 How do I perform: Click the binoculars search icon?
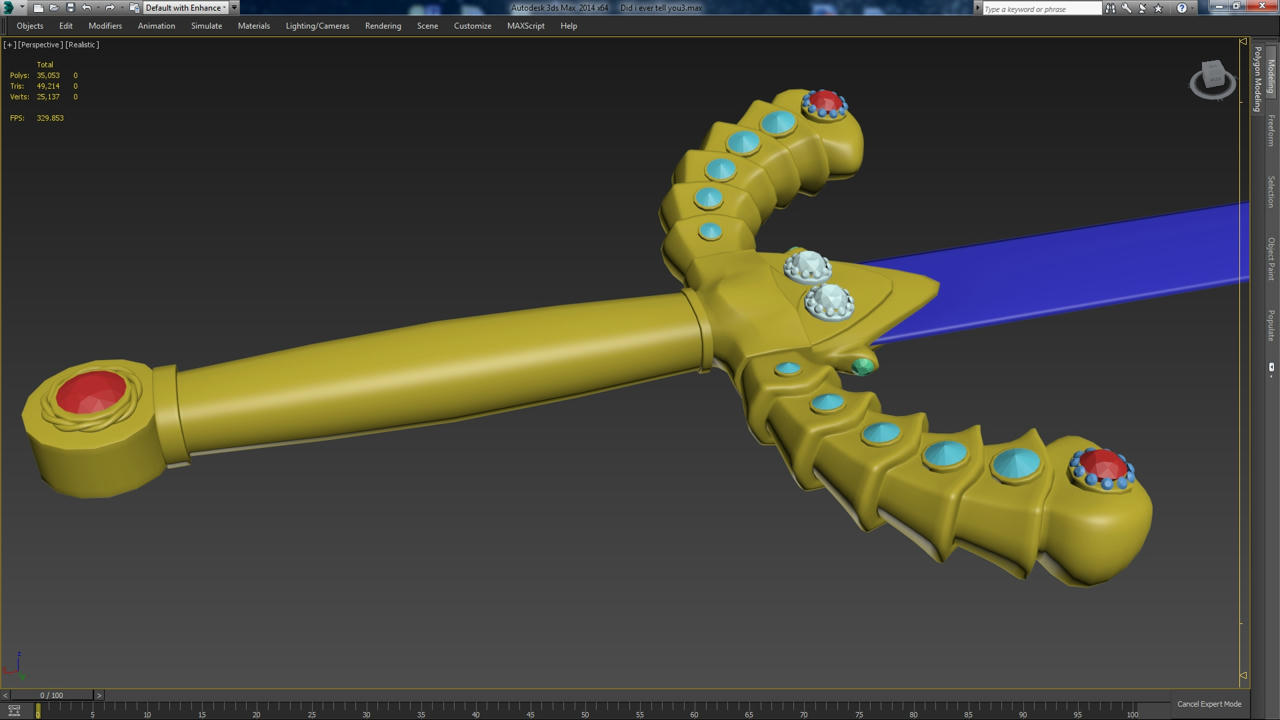coord(1110,8)
